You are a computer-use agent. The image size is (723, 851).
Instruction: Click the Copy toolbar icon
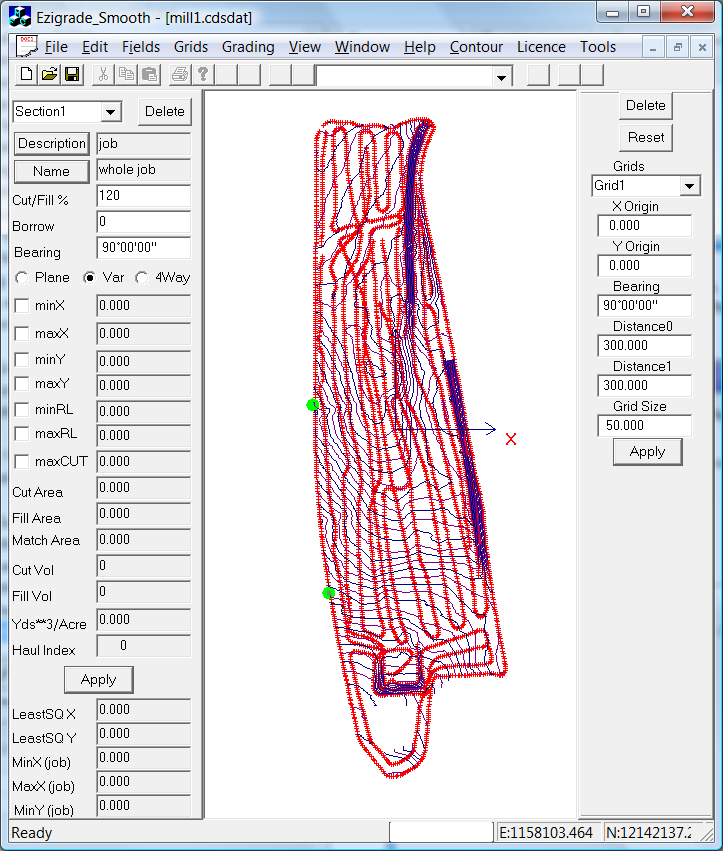pos(126,75)
